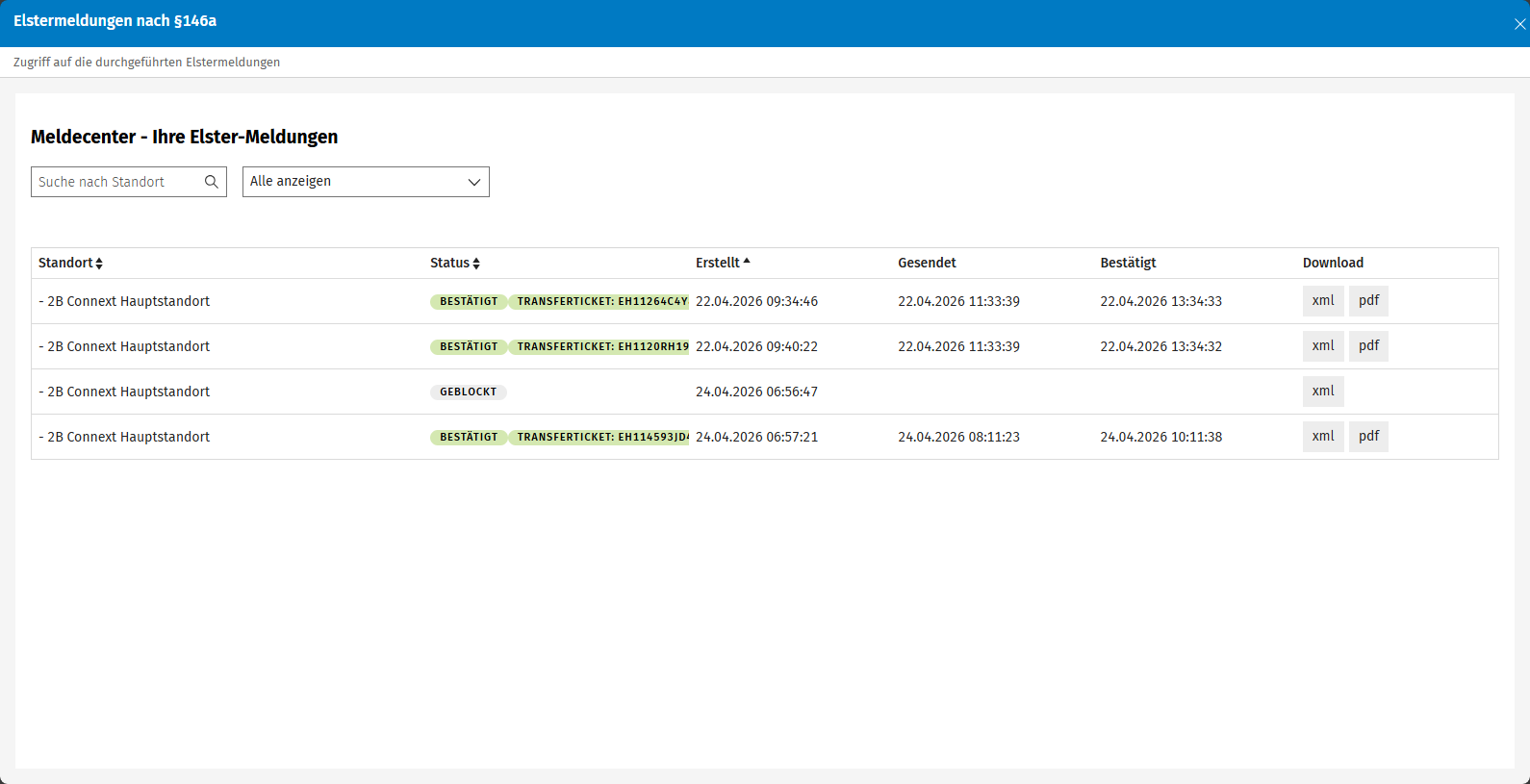This screenshot has width=1530, height=784.
Task: Download xml for the 22.04.2026 09:40:22 entry
Action: [1323, 346]
